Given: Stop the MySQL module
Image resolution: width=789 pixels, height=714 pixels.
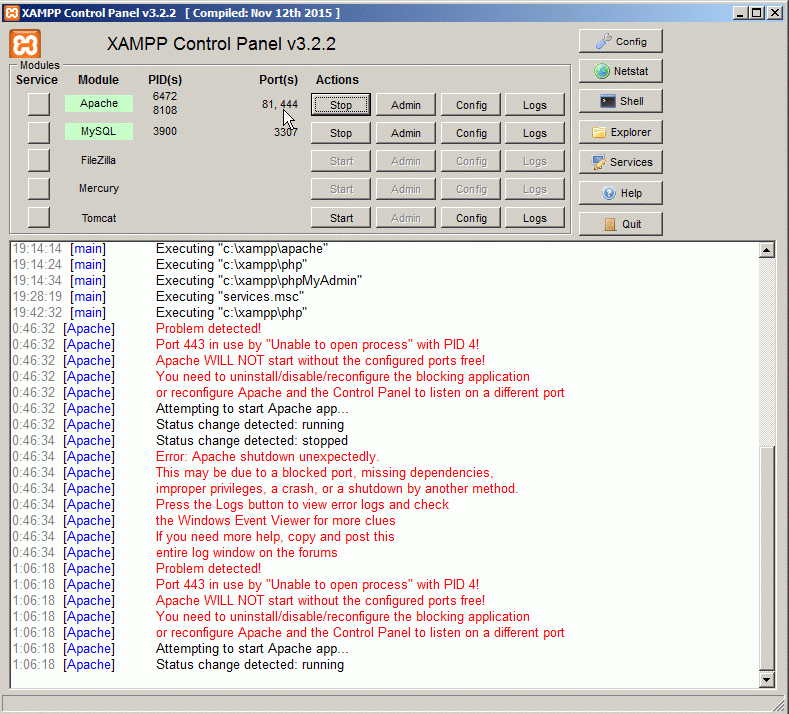Looking at the screenshot, I should point(341,133).
